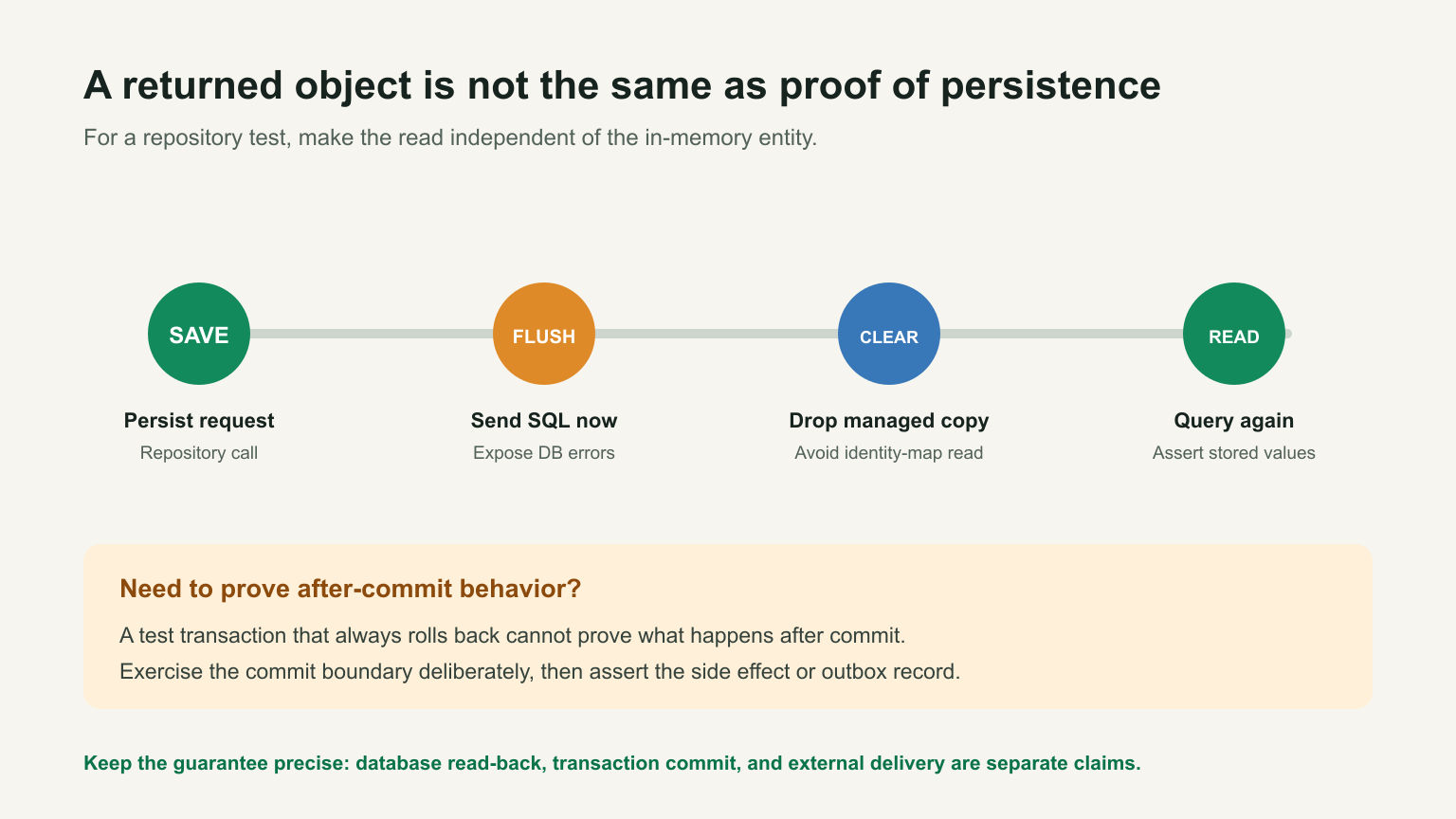Viewport: 1456px width, 819px height.
Task: Click the 'Exercise the commit boundary' sentence
Action: 540,672
